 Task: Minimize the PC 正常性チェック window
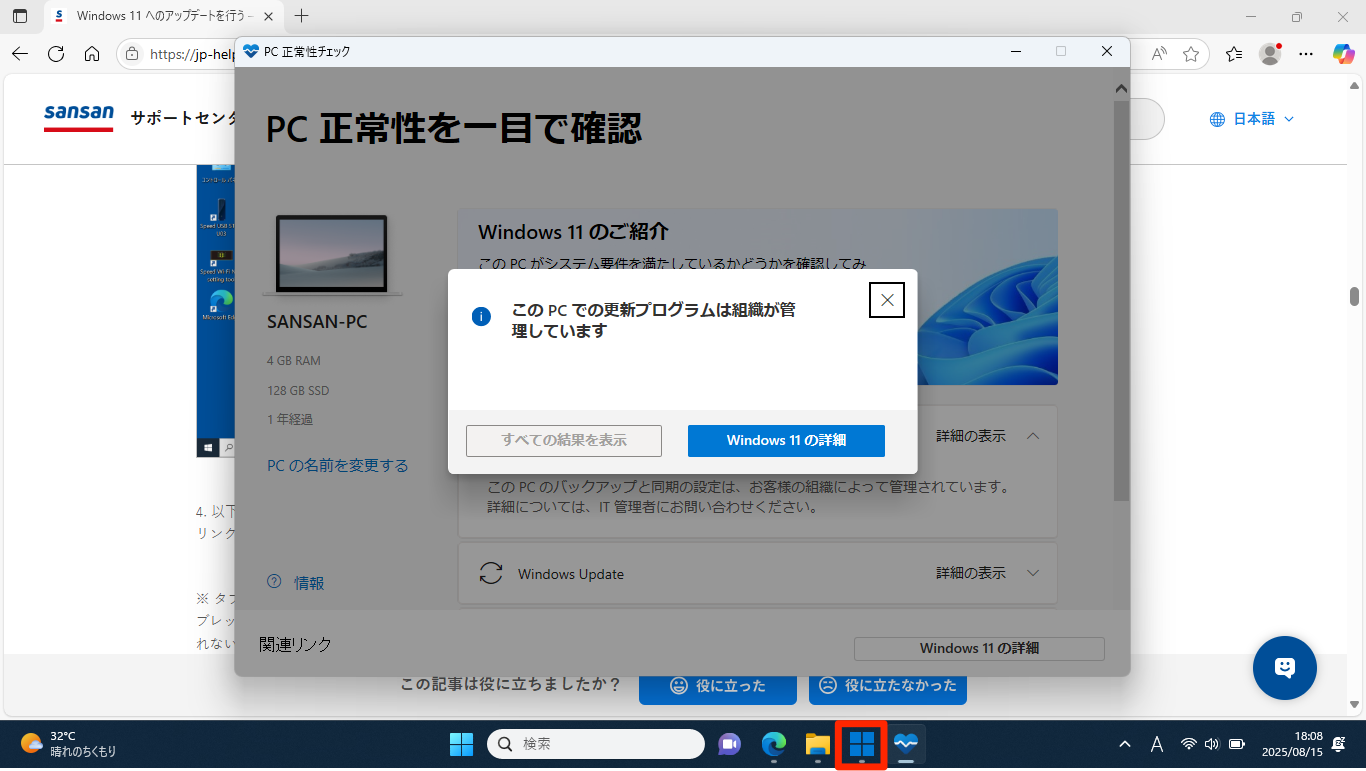tap(1015, 51)
